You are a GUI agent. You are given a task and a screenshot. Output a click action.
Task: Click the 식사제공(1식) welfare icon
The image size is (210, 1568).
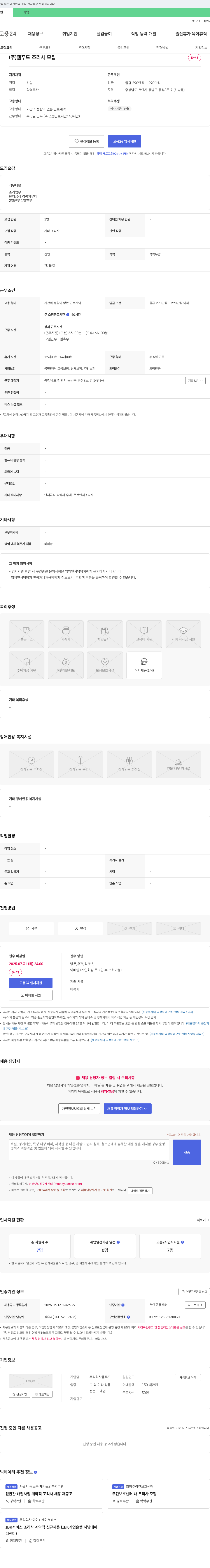coord(144,665)
